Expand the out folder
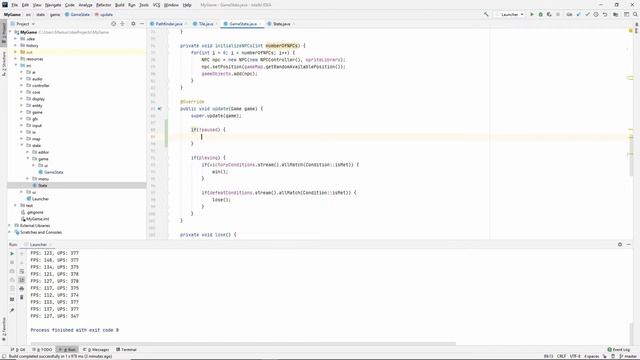The image size is (640, 360). (x=16, y=52)
